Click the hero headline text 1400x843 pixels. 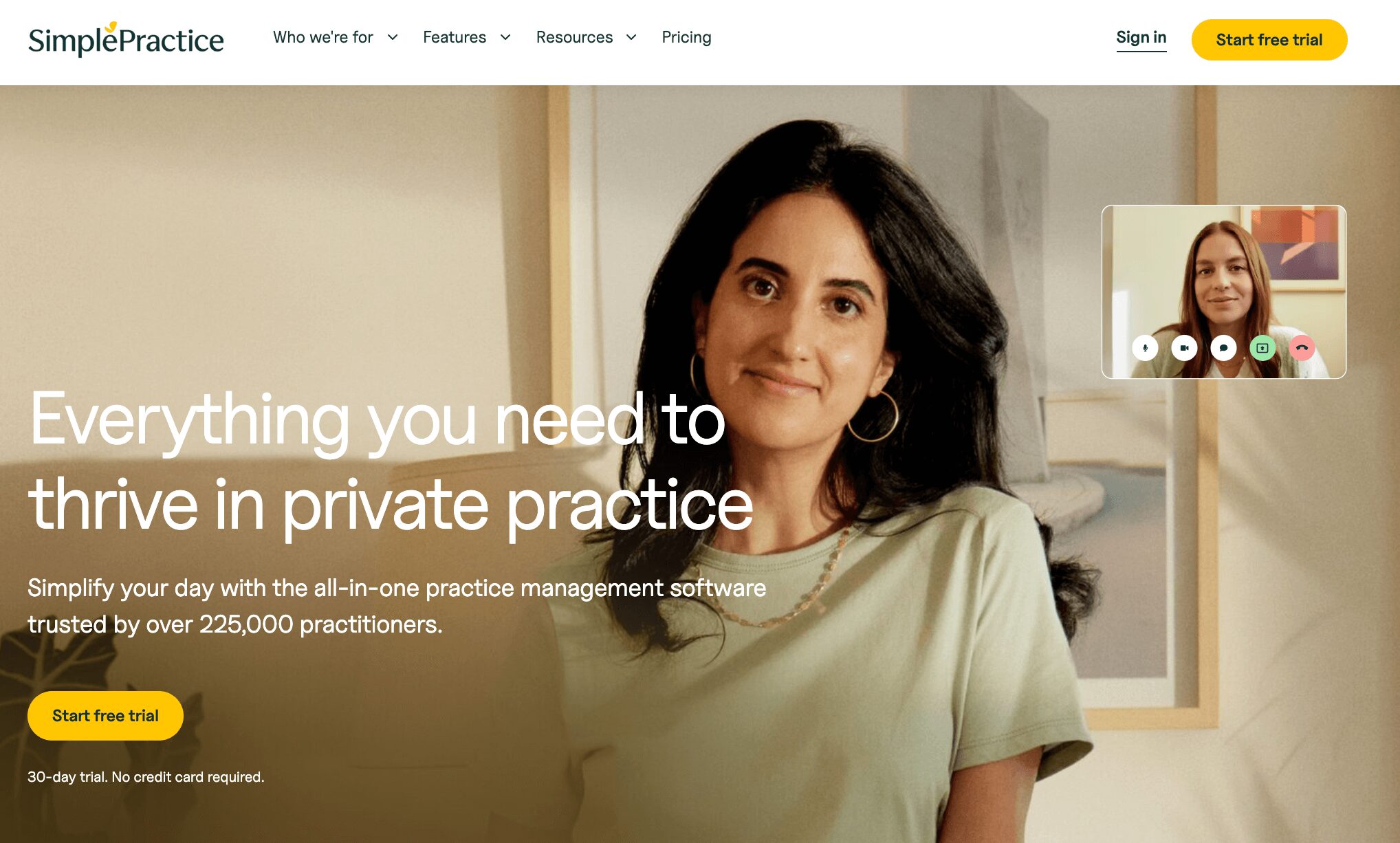coord(391,462)
